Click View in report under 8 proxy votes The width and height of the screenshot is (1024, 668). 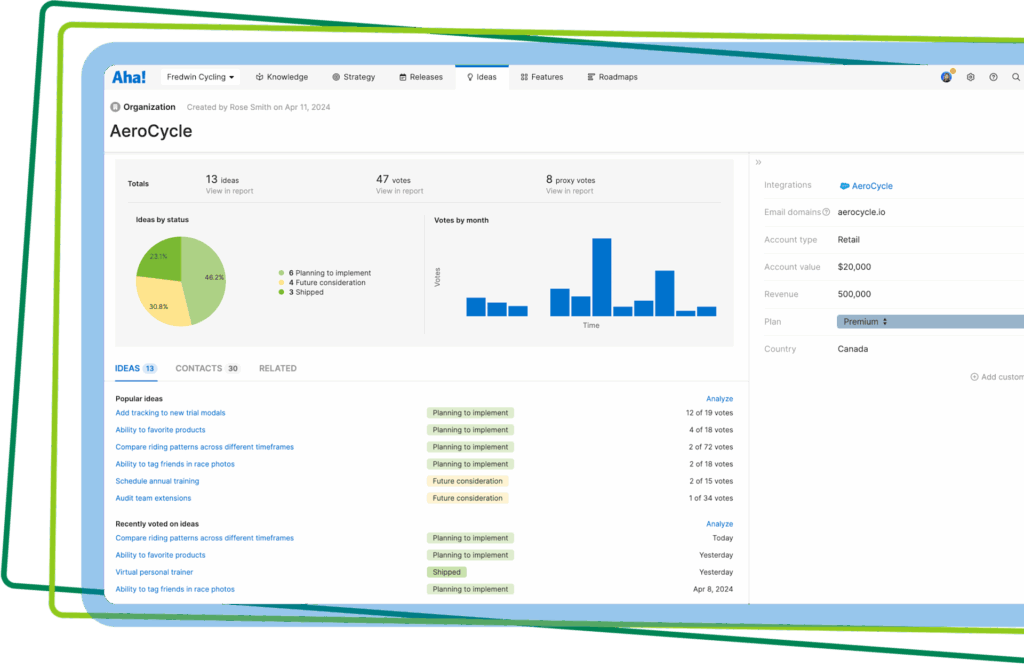[x=569, y=191]
